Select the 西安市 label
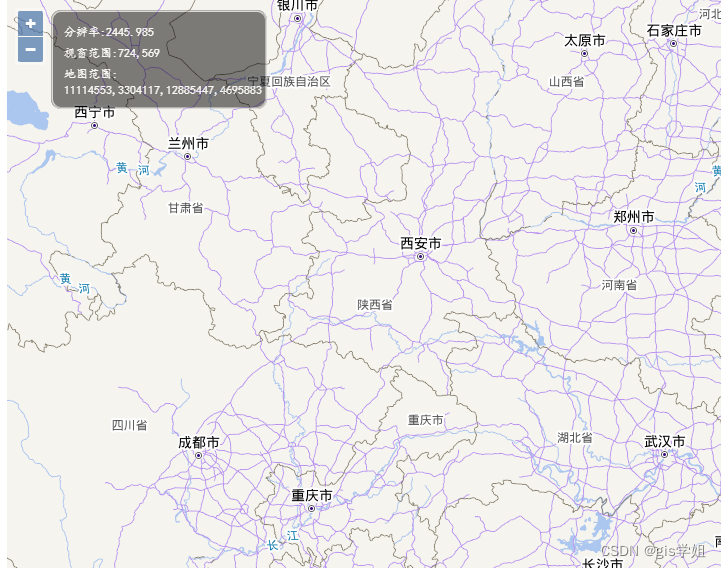Image resolution: width=721 pixels, height=568 pixels. tap(421, 243)
